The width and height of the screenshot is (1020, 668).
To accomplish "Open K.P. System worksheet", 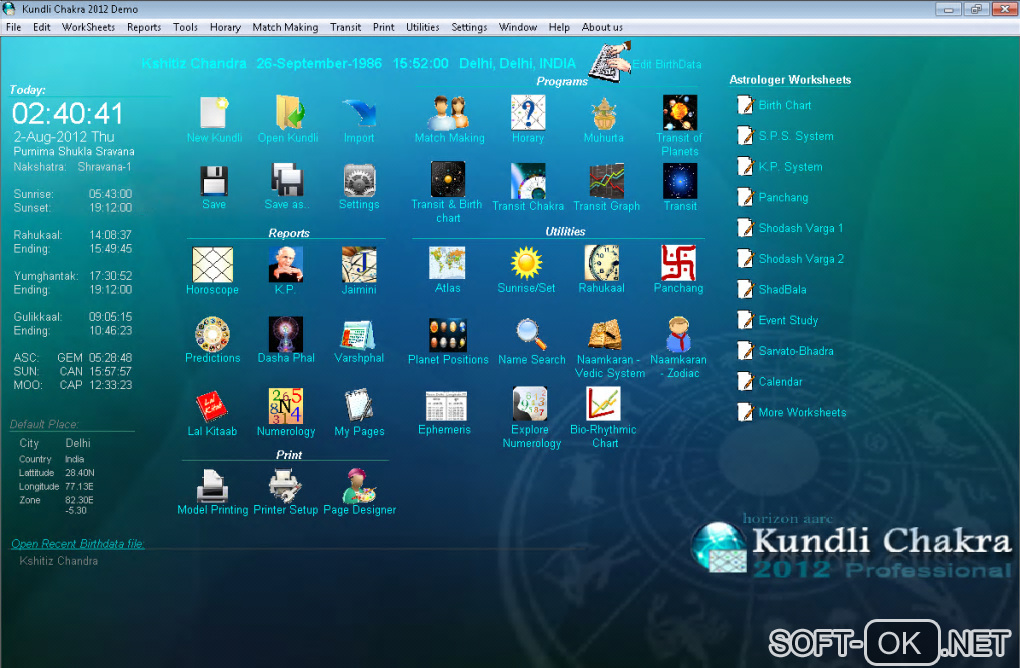I will [790, 167].
